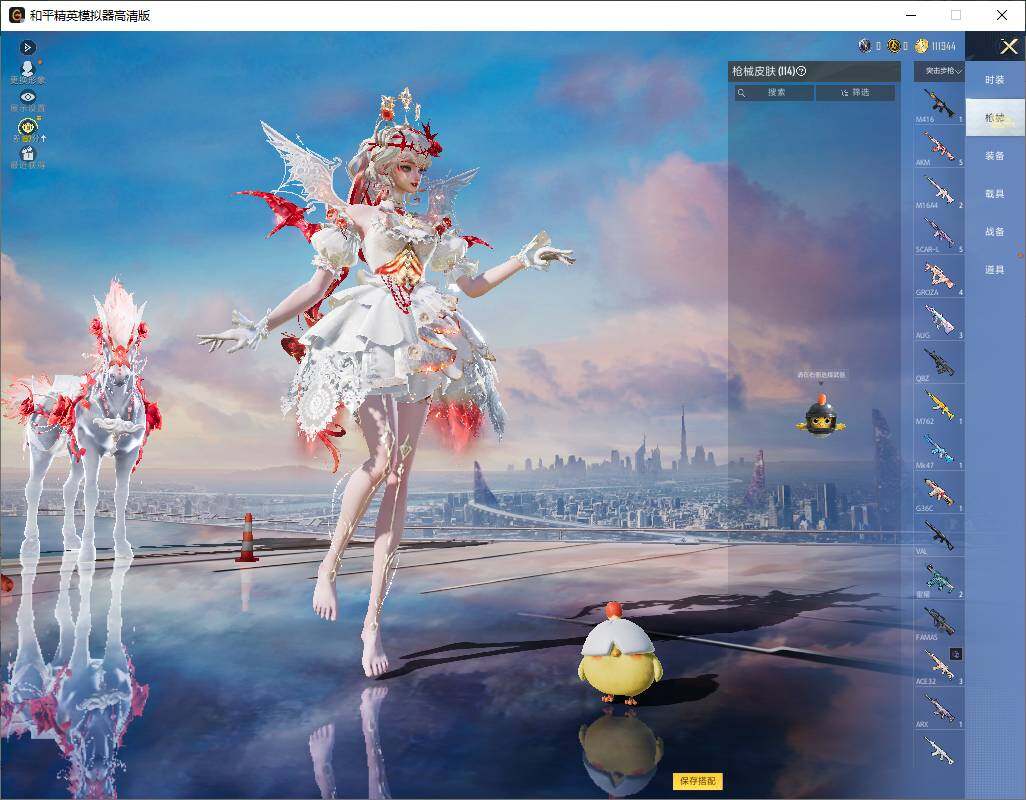Select the ACE32 weapon skin
Screen dimensions: 1026x800
coord(939,665)
